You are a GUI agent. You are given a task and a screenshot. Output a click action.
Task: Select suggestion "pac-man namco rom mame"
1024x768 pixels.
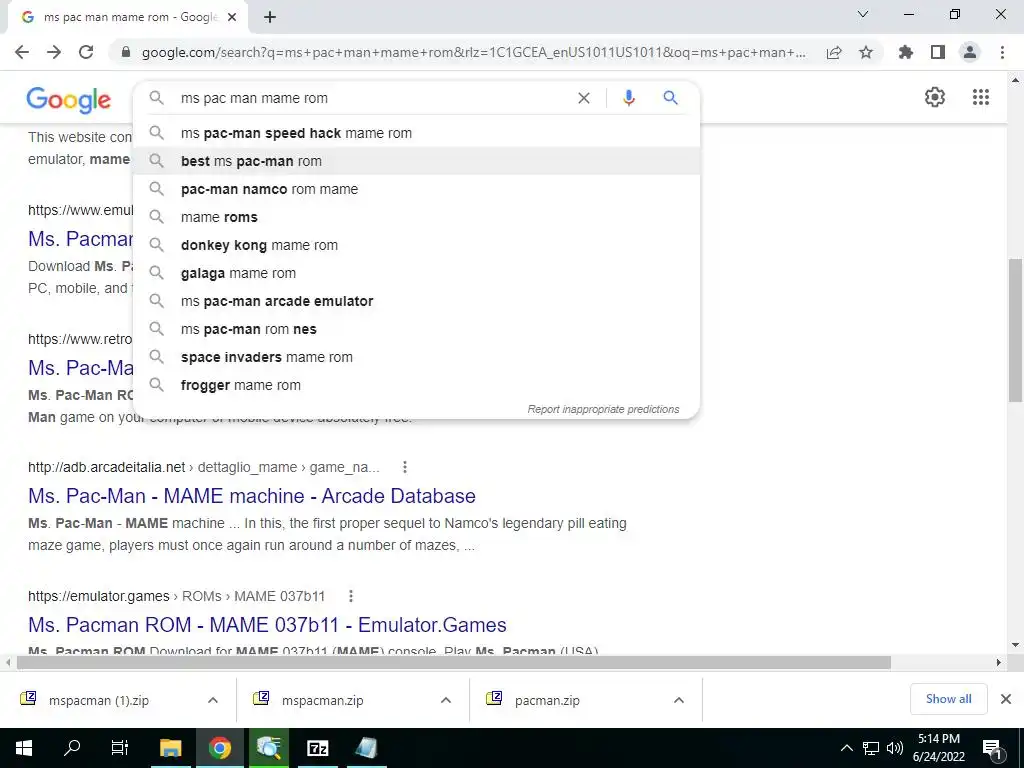416,189
